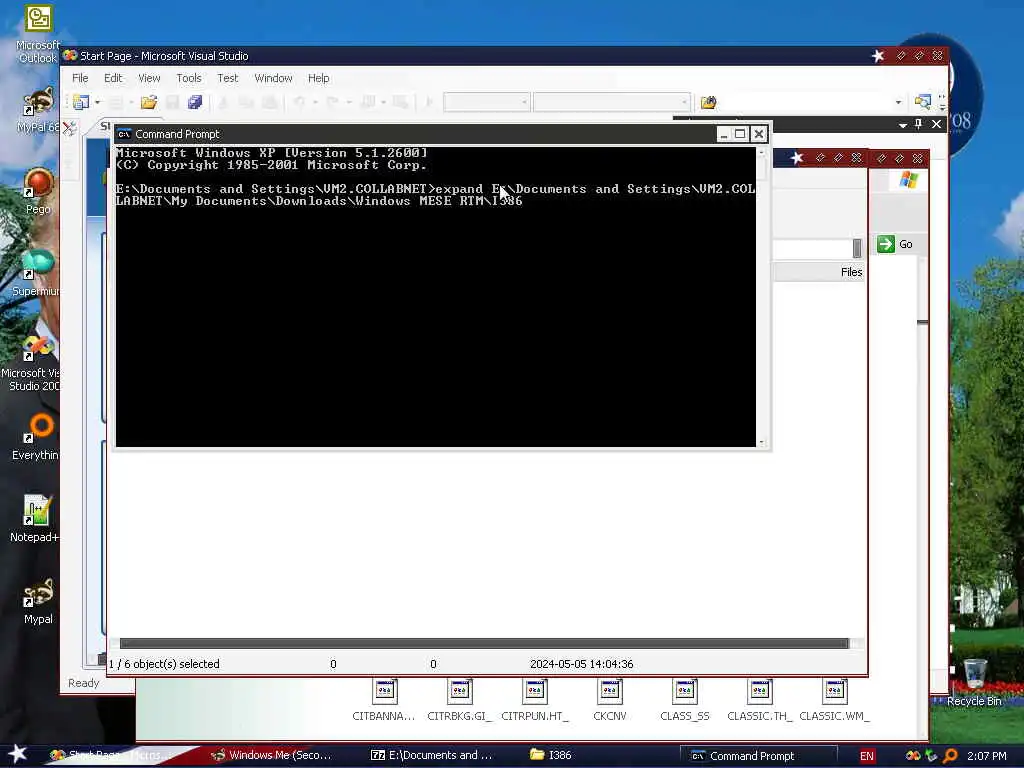Screen dimensions: 1024x768
Task: Click the orange search tray icon
Action: coord(950,756)
